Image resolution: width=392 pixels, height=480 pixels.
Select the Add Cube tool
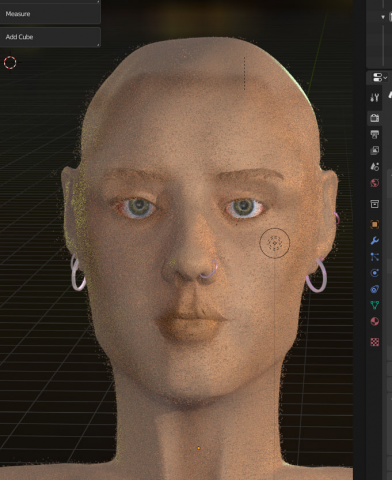tap(50, 37)
